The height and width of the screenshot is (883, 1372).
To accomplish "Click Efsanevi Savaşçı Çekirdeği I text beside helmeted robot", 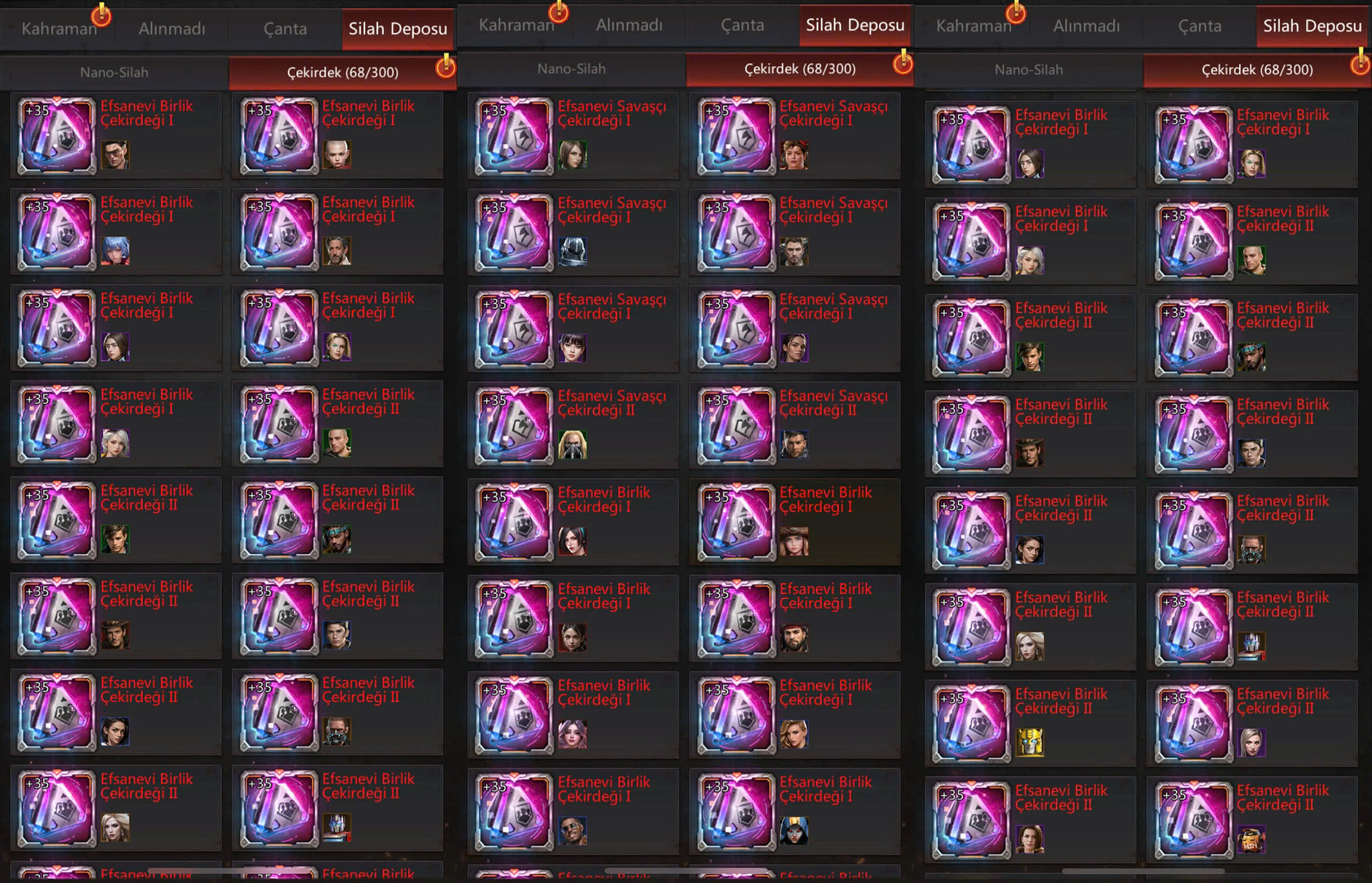I will click(612, 210).
